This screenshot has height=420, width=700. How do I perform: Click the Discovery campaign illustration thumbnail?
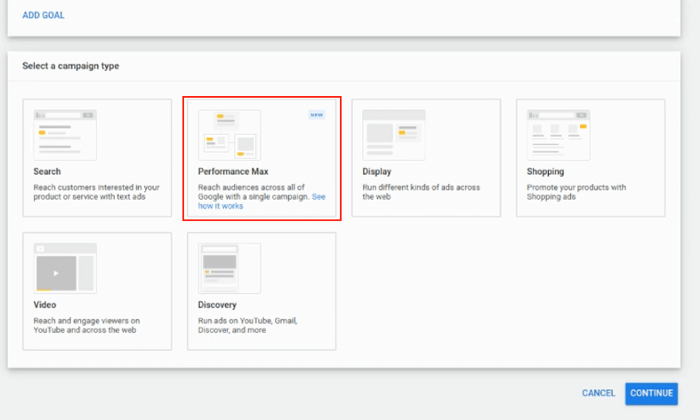[x=229, y=268]
